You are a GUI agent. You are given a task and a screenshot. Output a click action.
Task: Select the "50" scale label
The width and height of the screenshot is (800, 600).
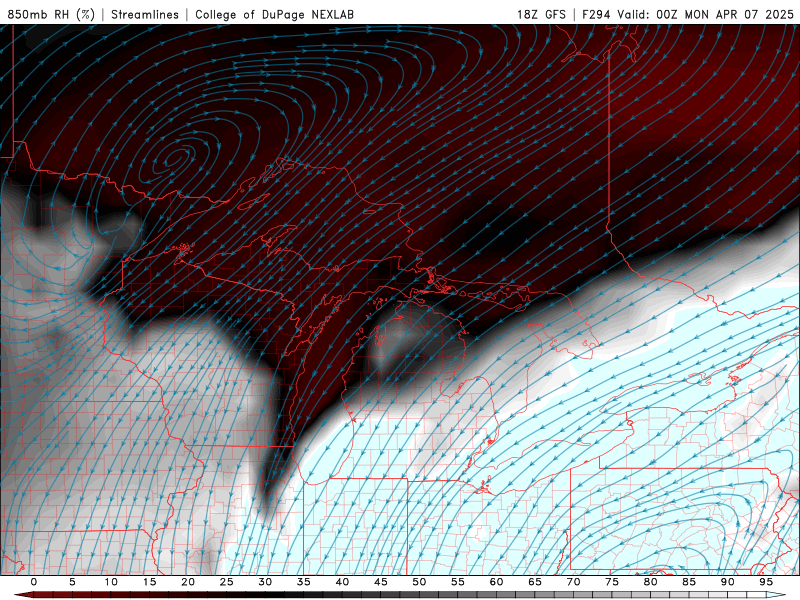point(419,582)
